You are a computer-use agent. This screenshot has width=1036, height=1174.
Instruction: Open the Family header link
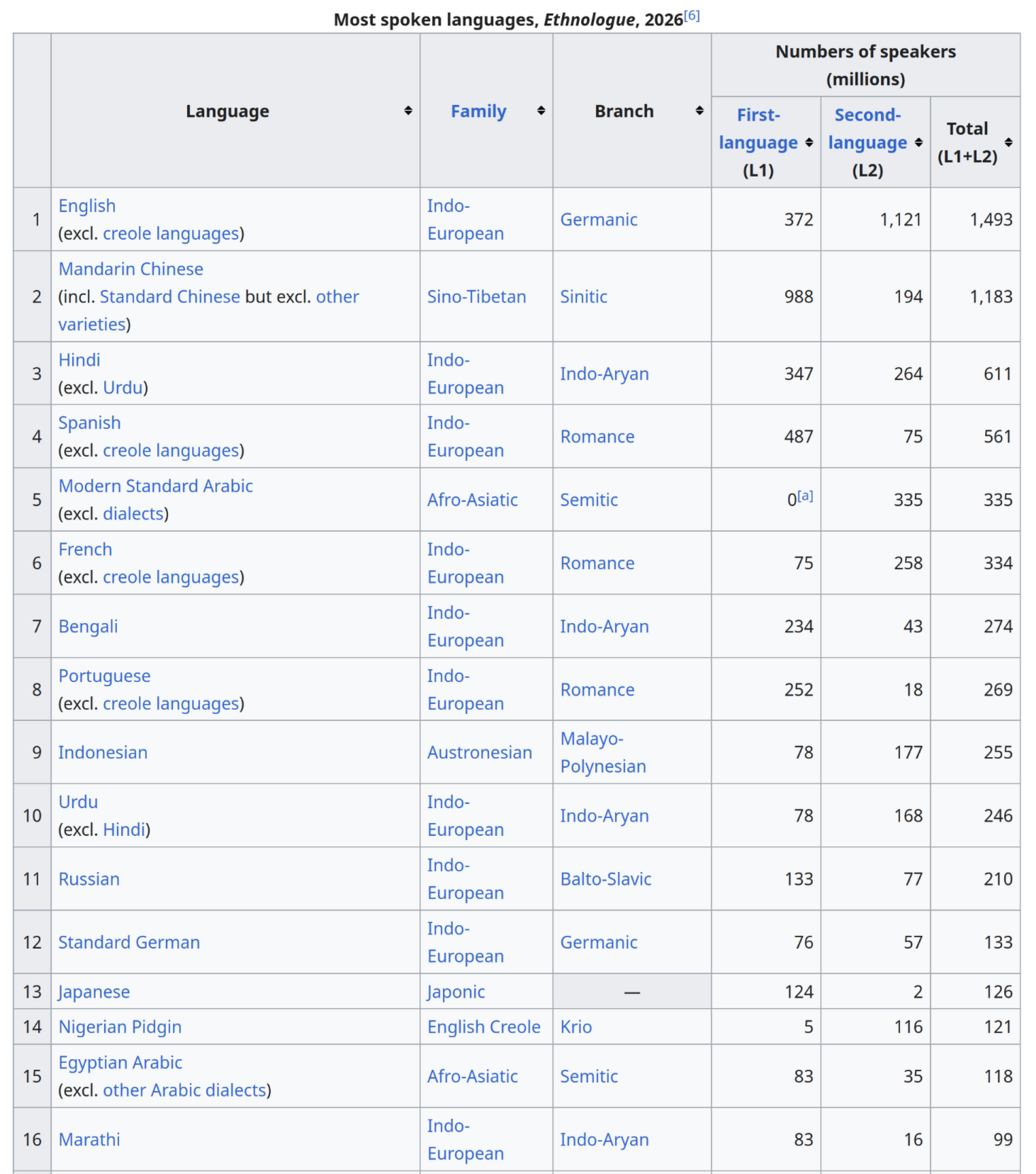click(x=479, y=111)
